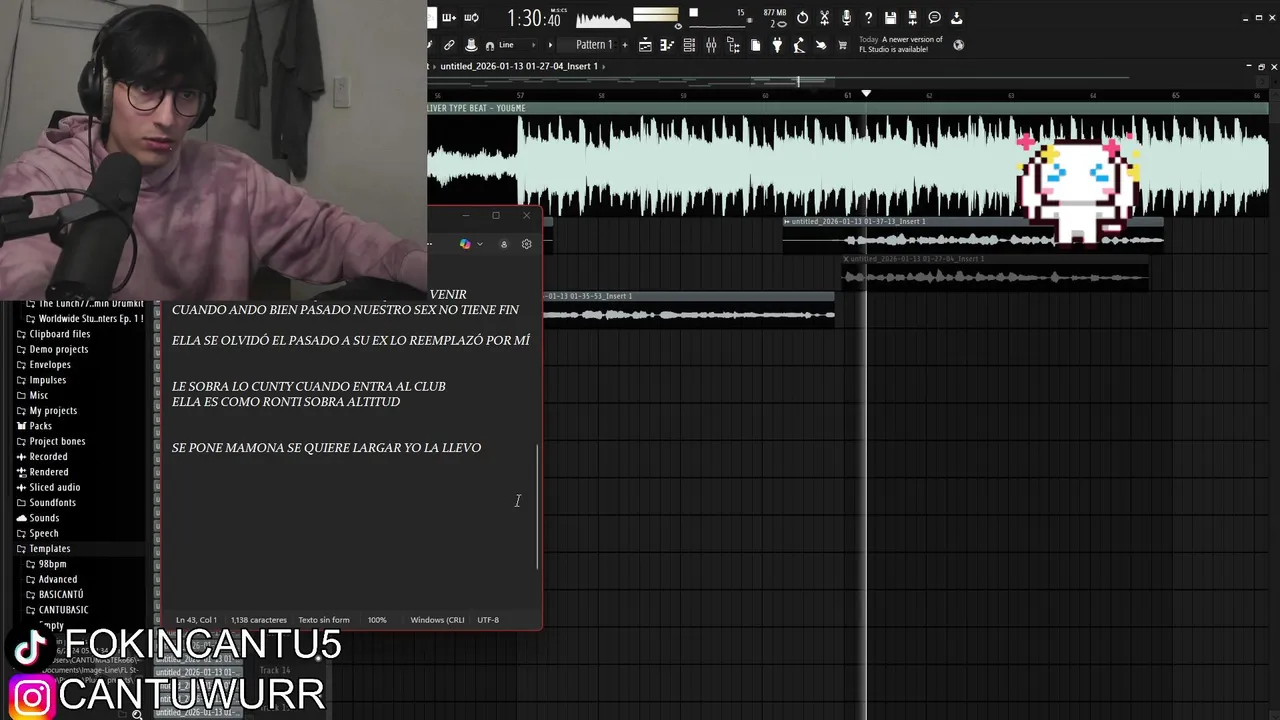Click Windows (CRLF) line ending indicator
Viewport: 1280px width, 720px height.
[x=437, y=620]
